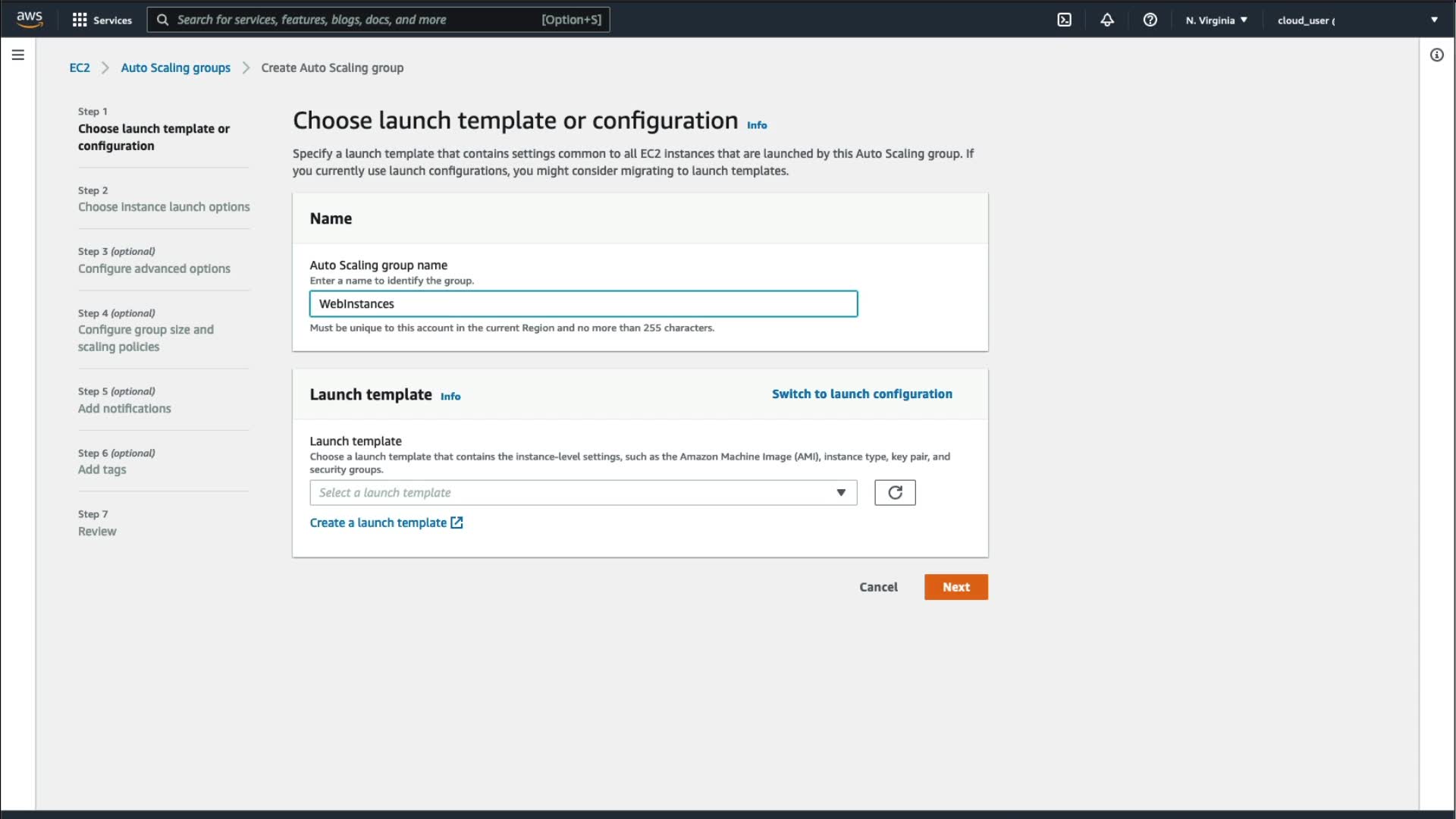Go to the EC2 breadcrumb
The width and height of the screenshot is (1456, 819).
(x=80, y=67)
